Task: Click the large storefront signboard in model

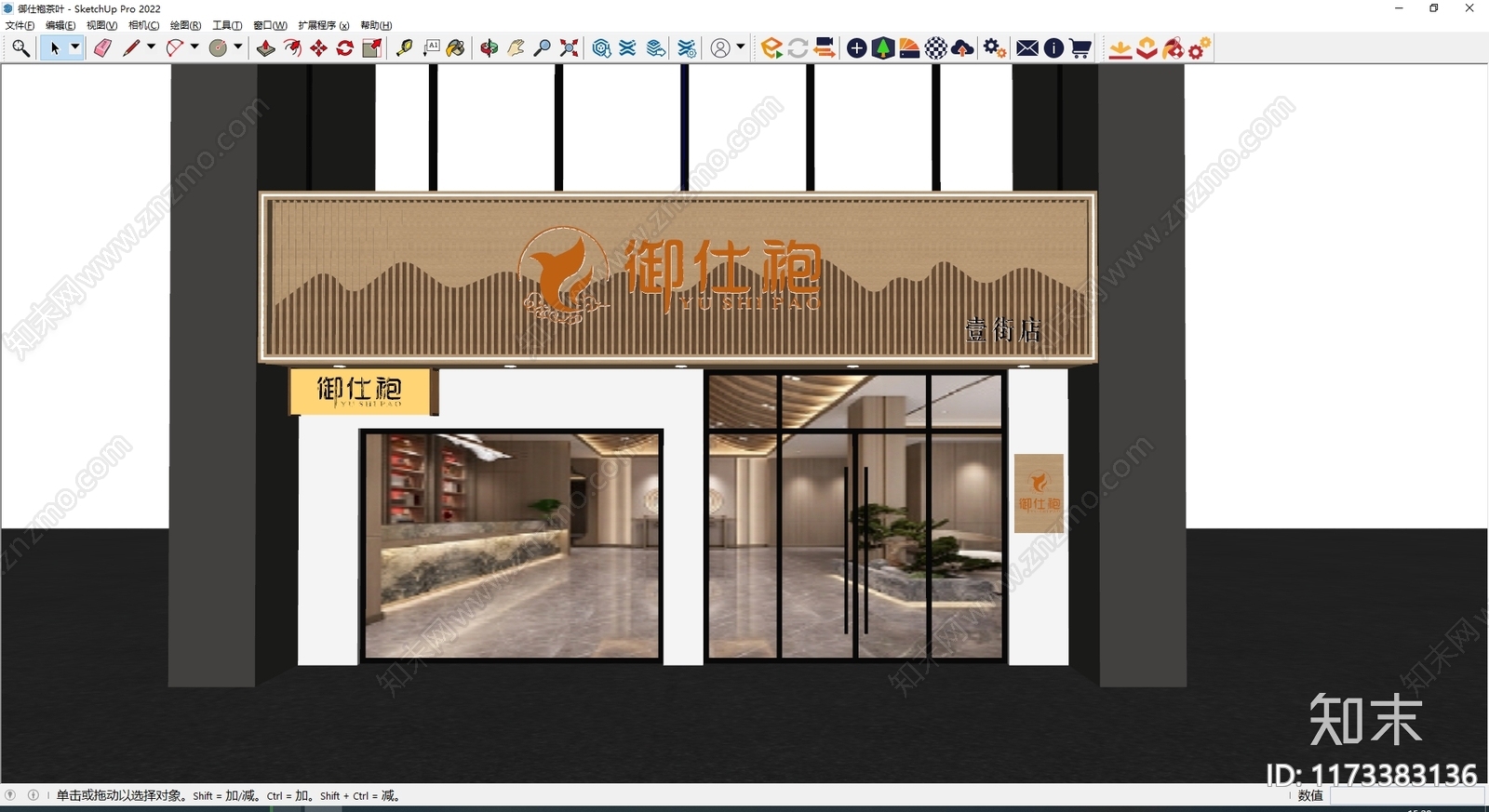Action: (x=677, y=277)
